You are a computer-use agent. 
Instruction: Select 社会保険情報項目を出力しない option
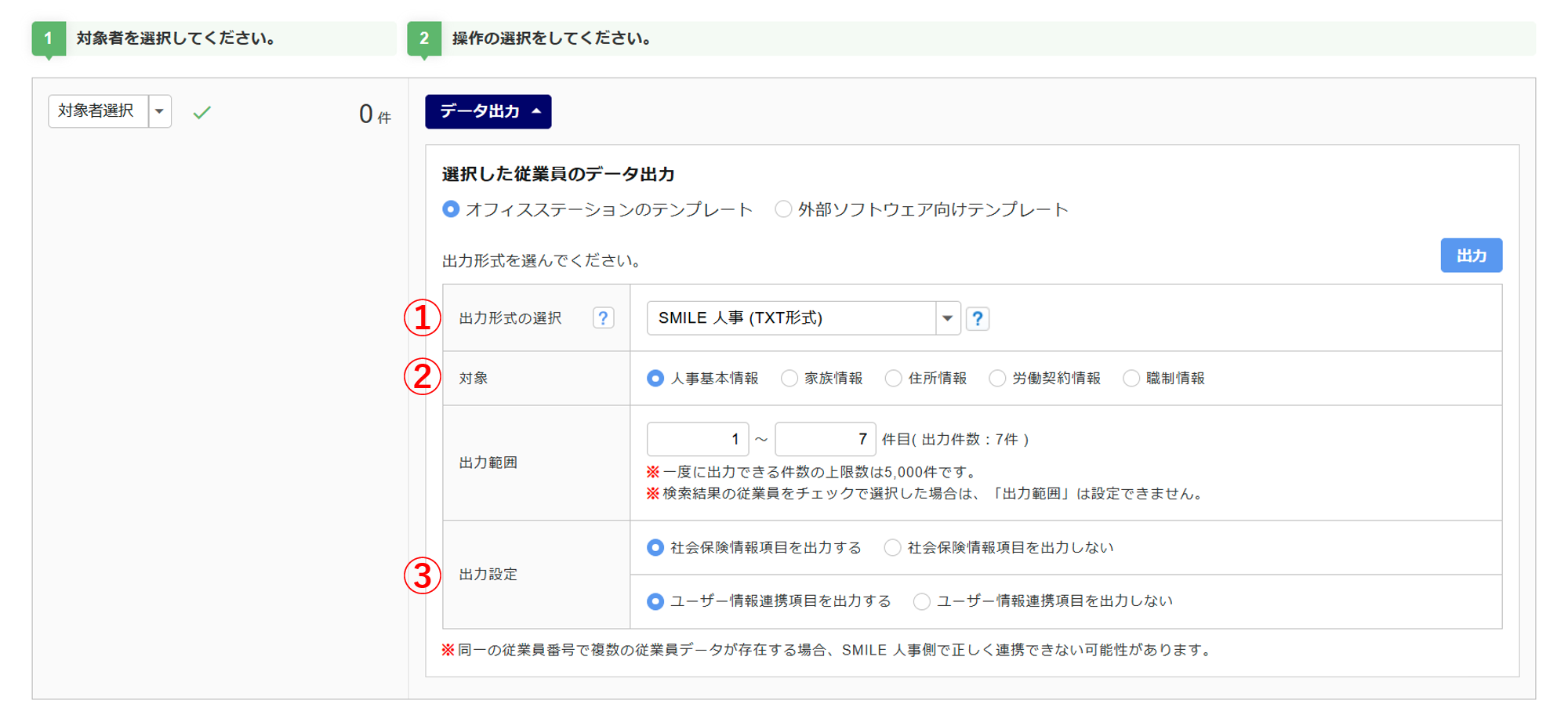point(892,548)
